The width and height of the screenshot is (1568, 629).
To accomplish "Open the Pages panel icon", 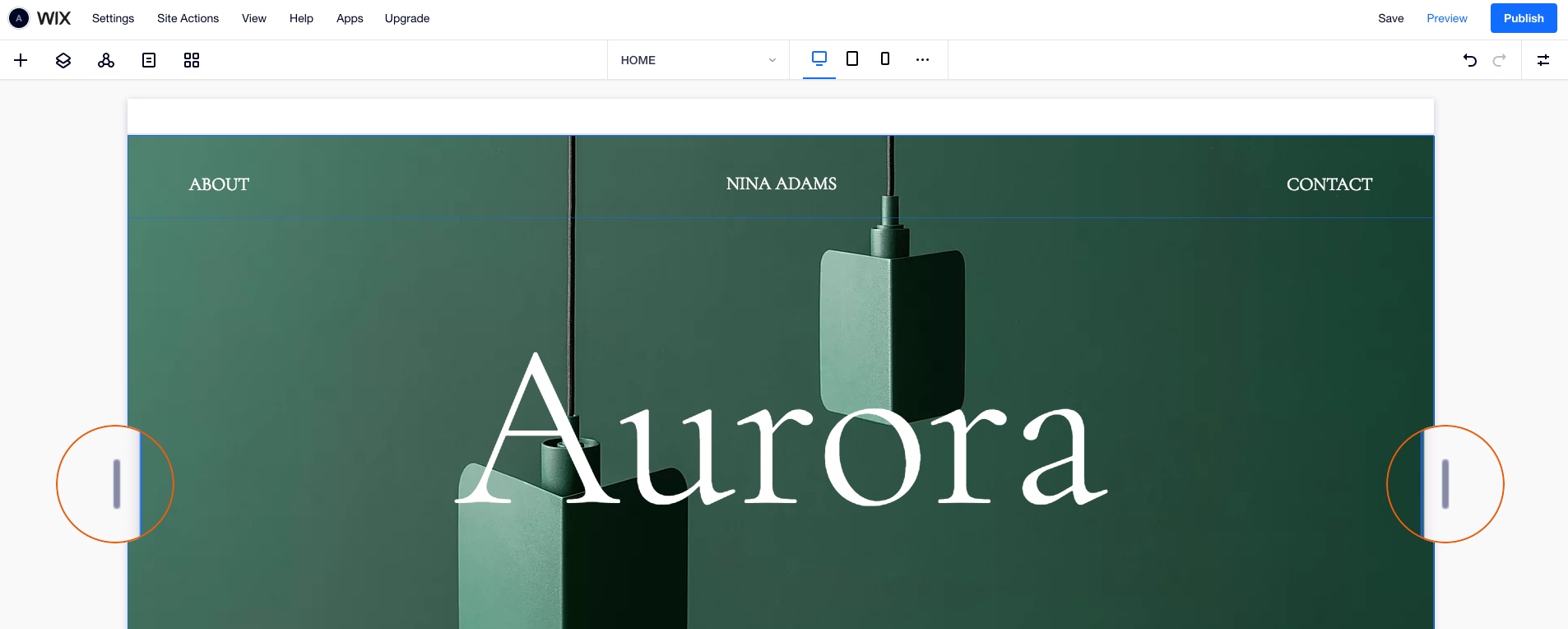I will point(149,60).
